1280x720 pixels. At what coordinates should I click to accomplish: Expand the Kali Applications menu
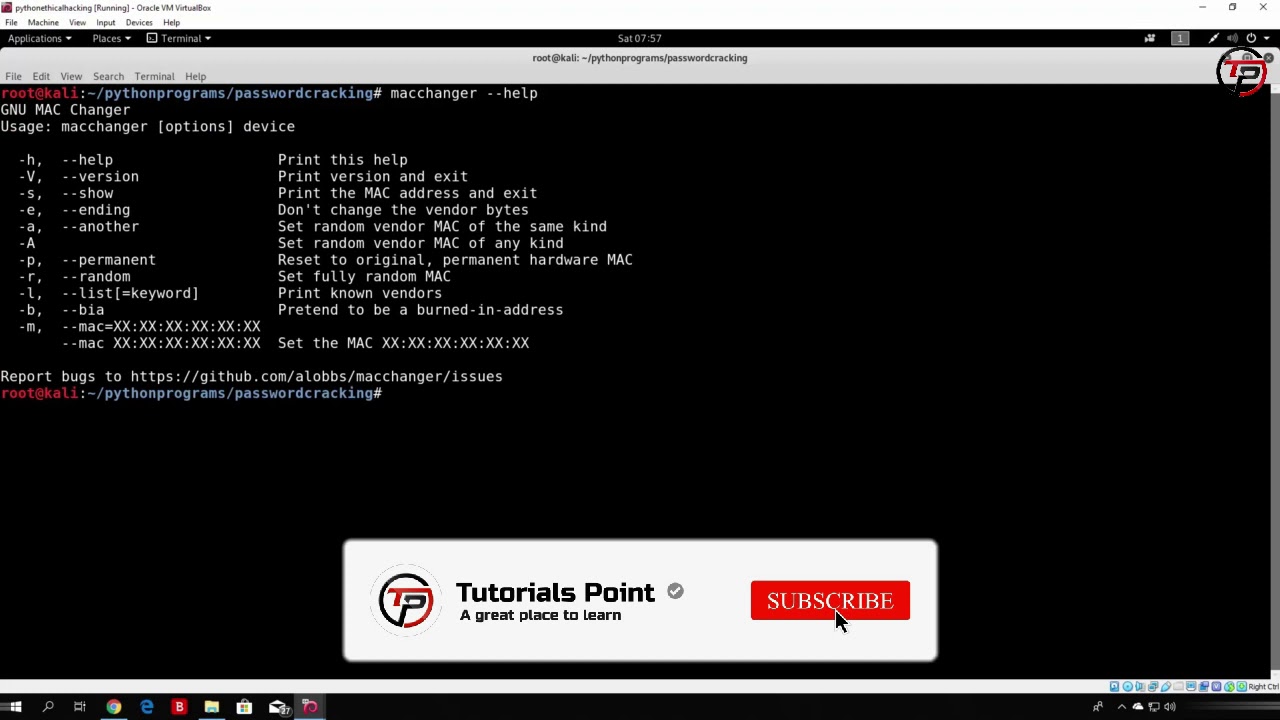point(39,38)
